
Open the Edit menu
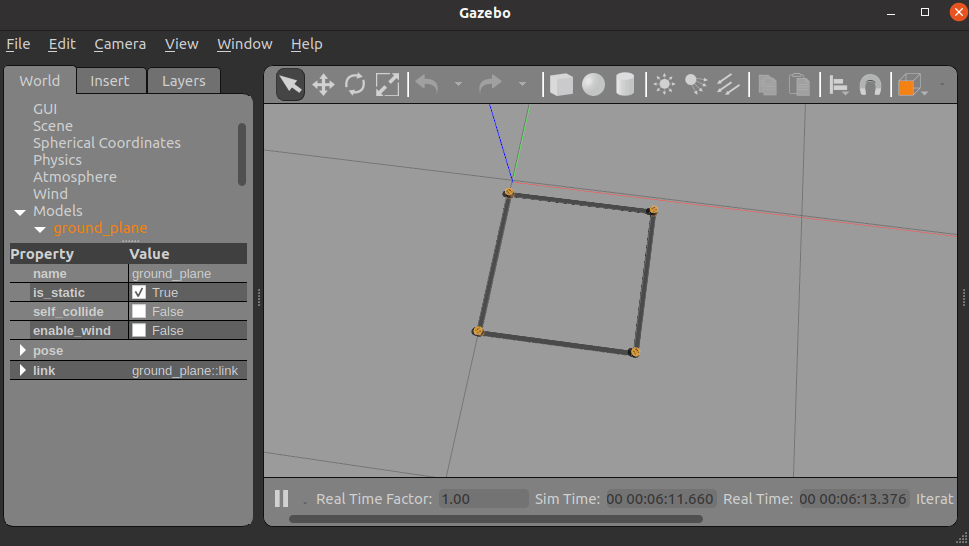click(x=62, y=44)
